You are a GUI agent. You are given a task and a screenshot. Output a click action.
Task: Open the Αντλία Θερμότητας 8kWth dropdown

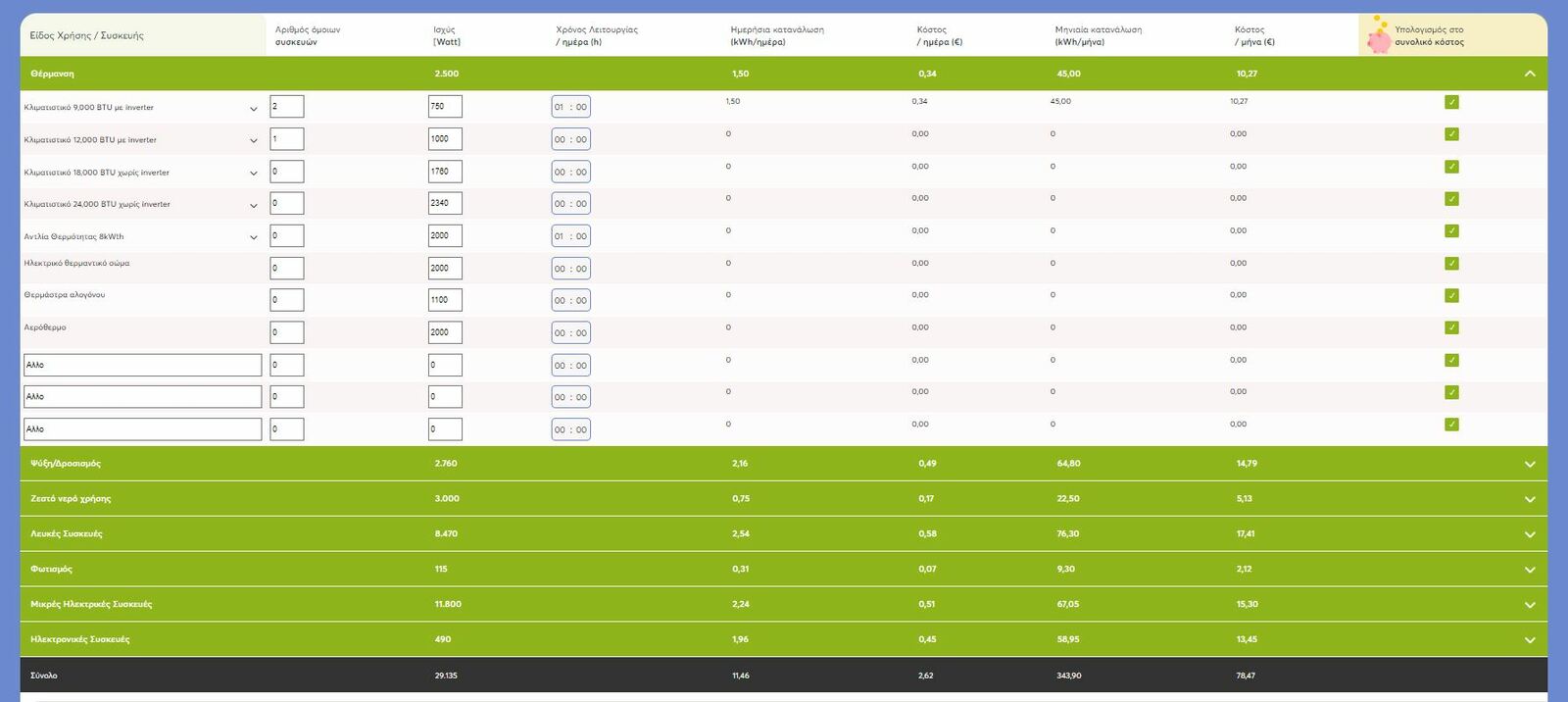(x=254, y=237)
